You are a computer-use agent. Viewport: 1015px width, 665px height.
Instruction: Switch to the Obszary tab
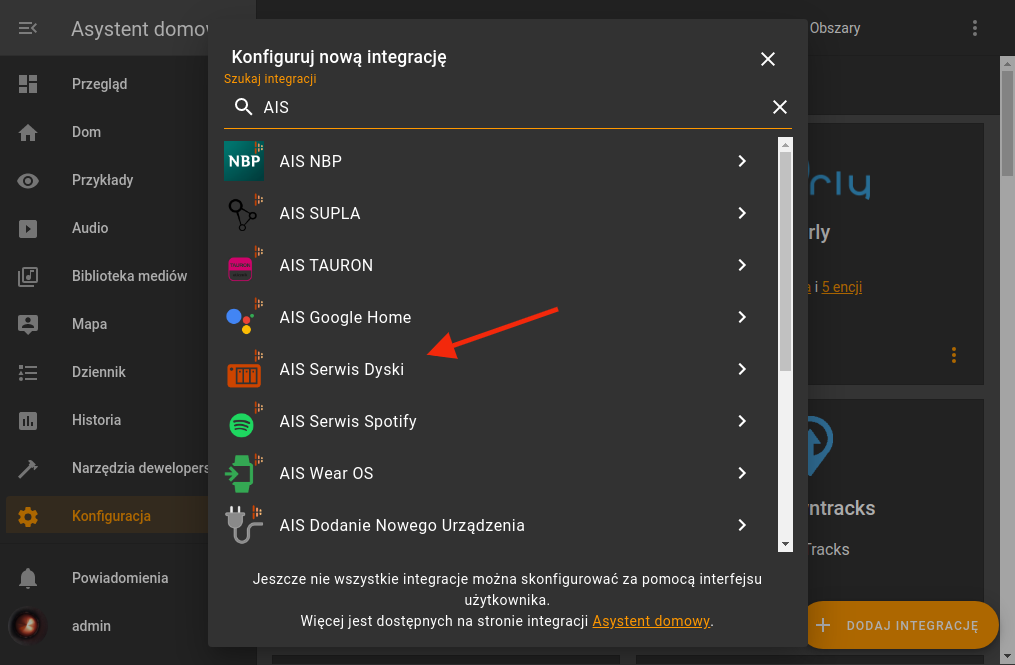[834, 28]
